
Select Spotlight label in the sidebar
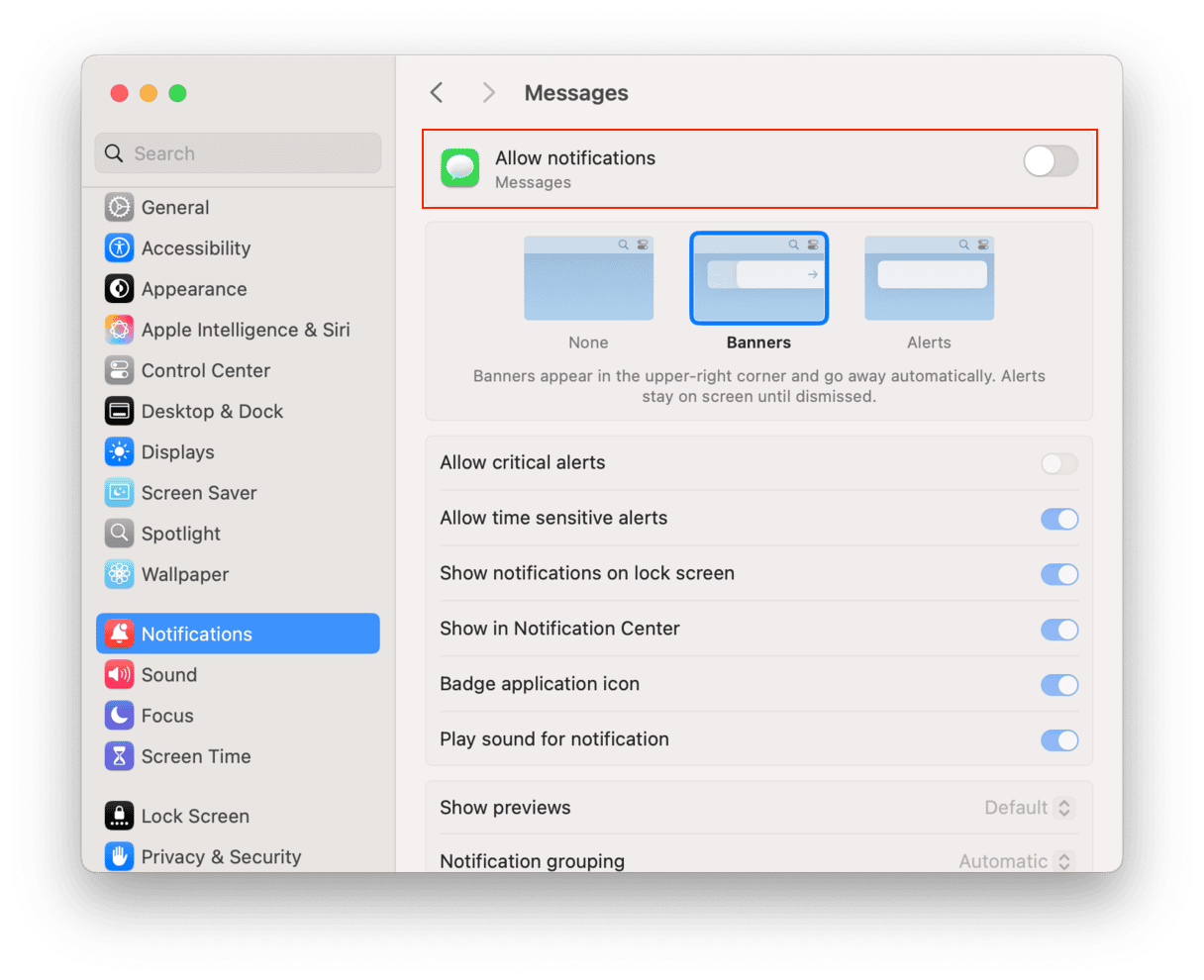(181, 534)
